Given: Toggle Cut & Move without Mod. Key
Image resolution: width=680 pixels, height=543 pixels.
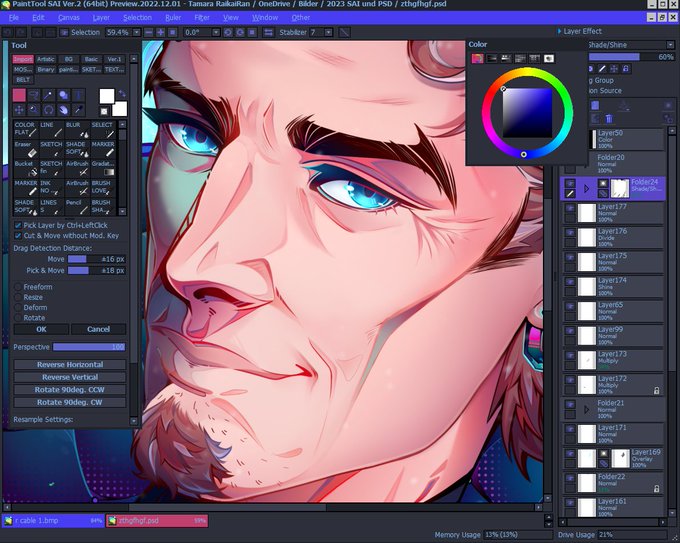Looking at the screenshot, I should coord(18,236).
